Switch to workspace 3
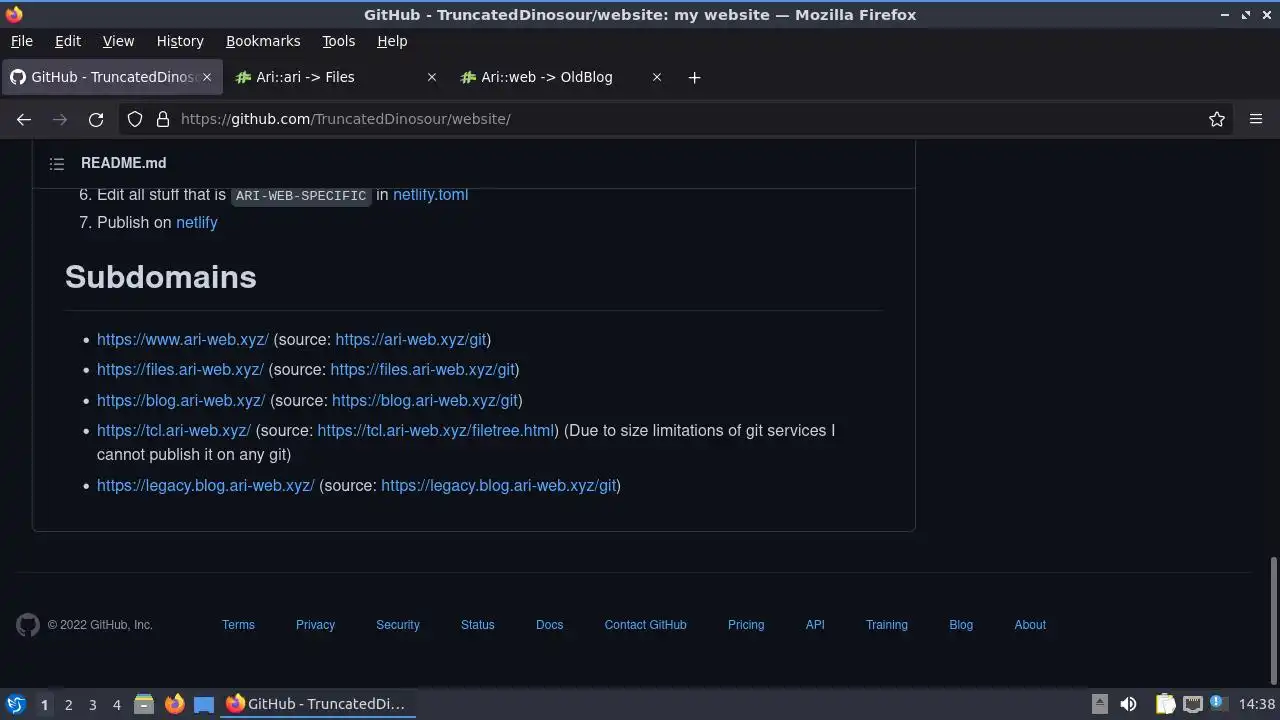 pyautogui.click(x=92, y=705)
